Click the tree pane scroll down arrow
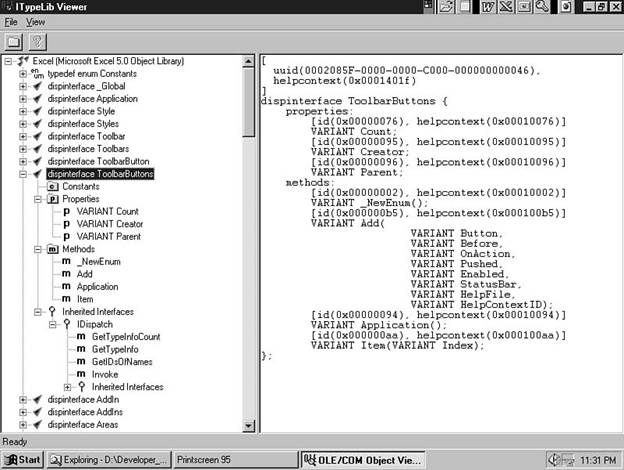Image resolution: width=624 pixels, height=470 pixels. tap(249, 426)
